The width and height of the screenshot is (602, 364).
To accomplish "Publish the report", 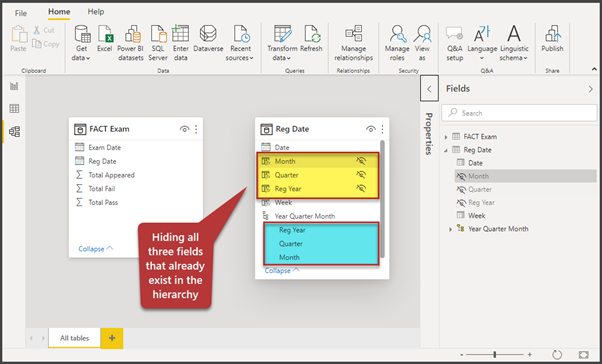I will coord(552,38).
